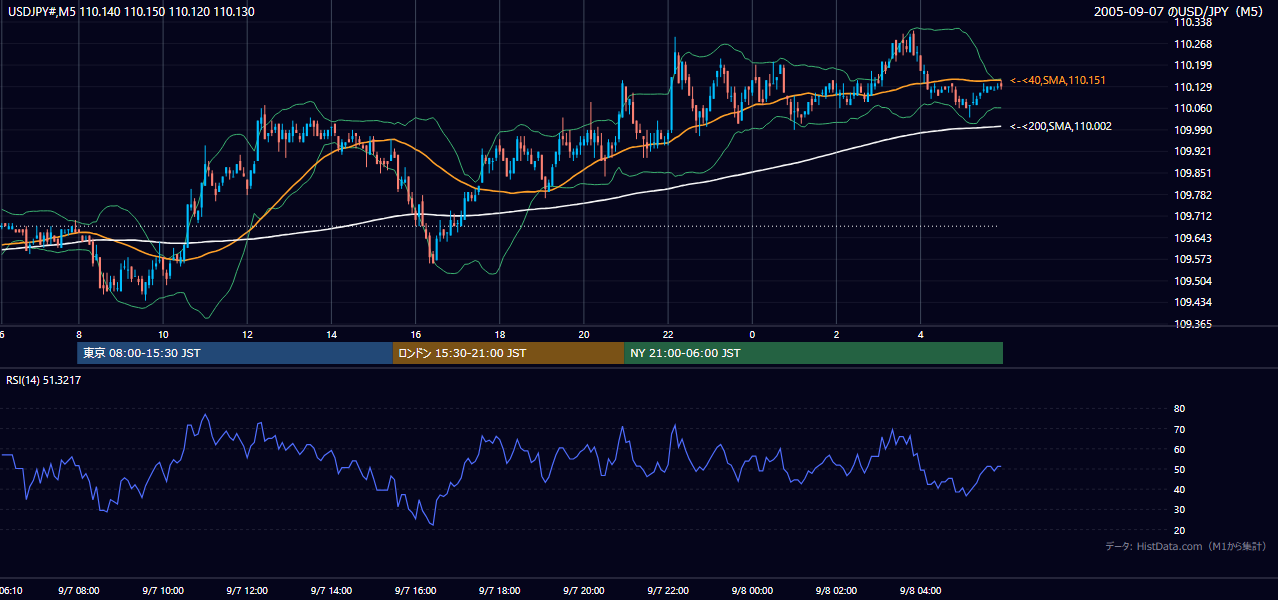Click the 9/7 12:00 time axis label

246,591
